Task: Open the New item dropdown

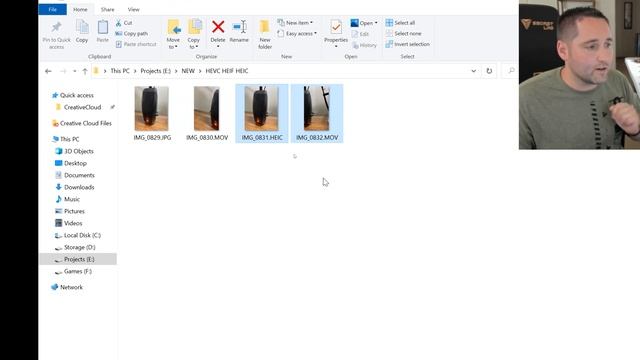Action: click(x=295, y=23)
